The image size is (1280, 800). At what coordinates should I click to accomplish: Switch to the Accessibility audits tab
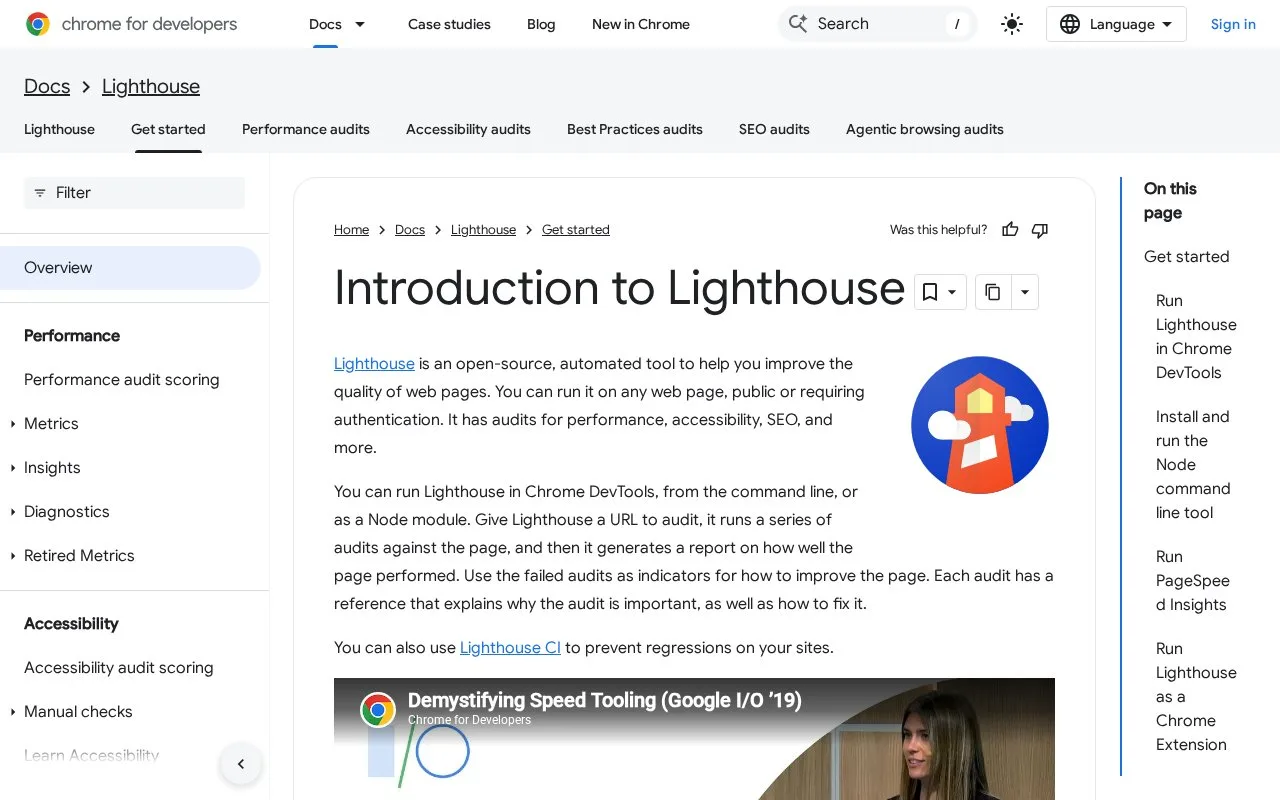click(x=468, y=129)
